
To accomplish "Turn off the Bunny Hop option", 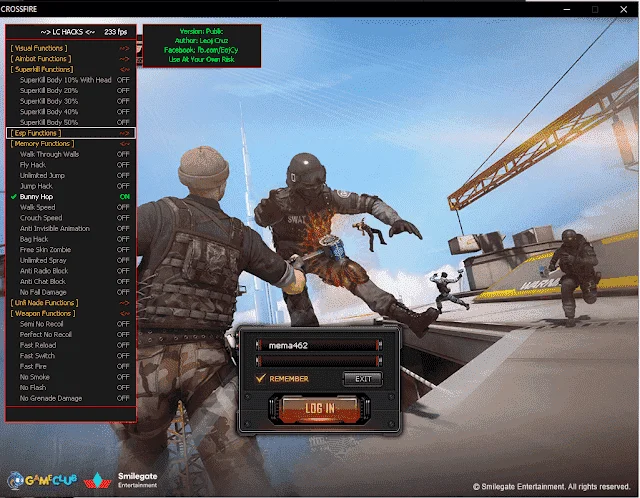I will pyautogui.click(x=71, y=197).
